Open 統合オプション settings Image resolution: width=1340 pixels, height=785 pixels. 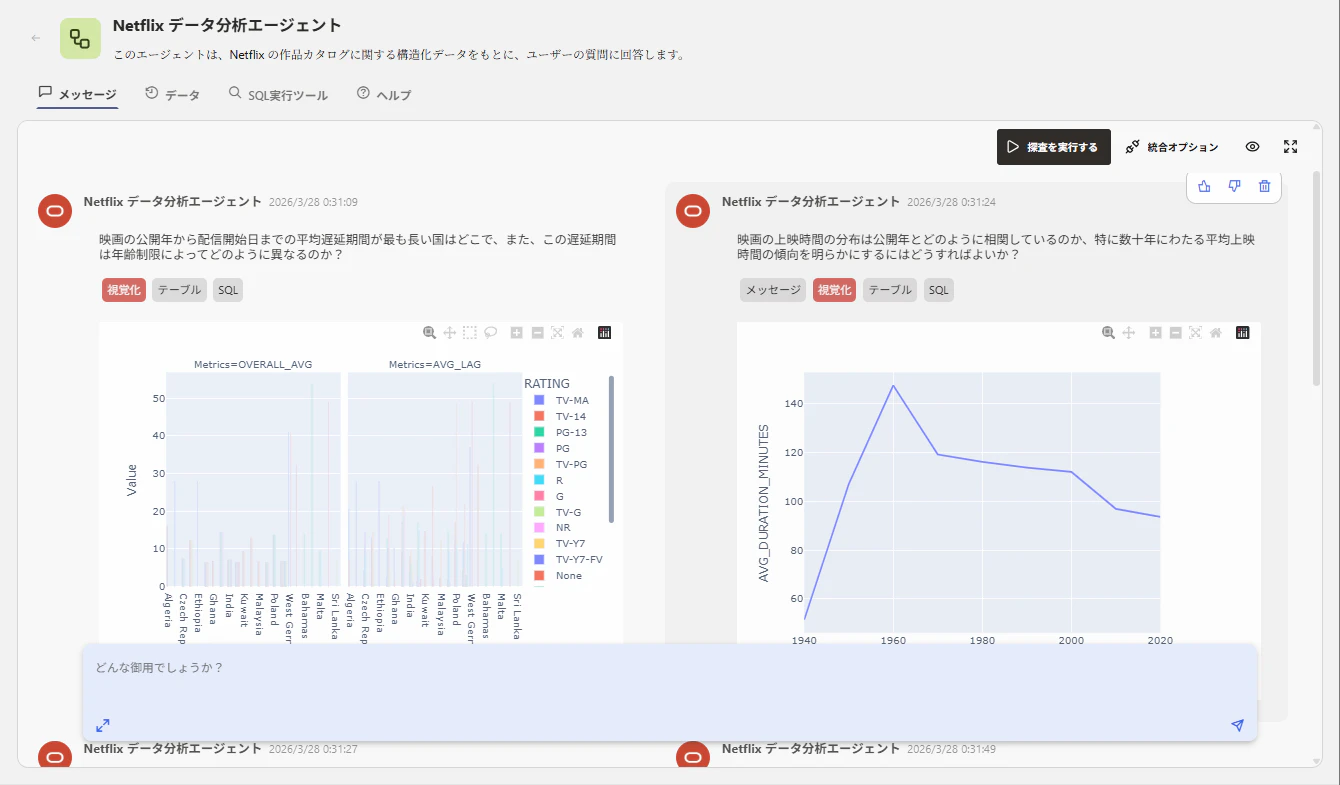click(1172, 147)
